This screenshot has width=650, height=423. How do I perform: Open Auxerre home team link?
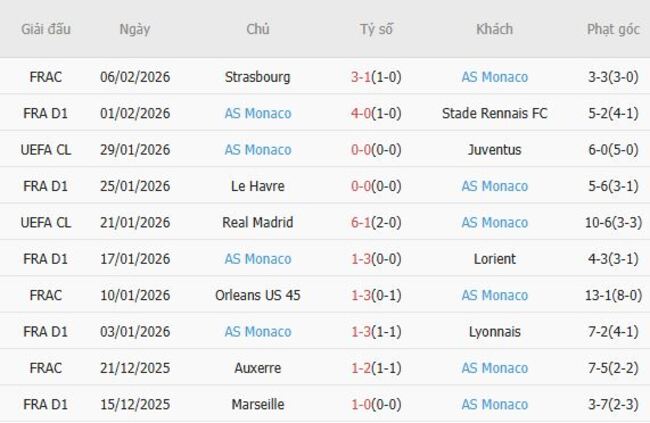258,368
